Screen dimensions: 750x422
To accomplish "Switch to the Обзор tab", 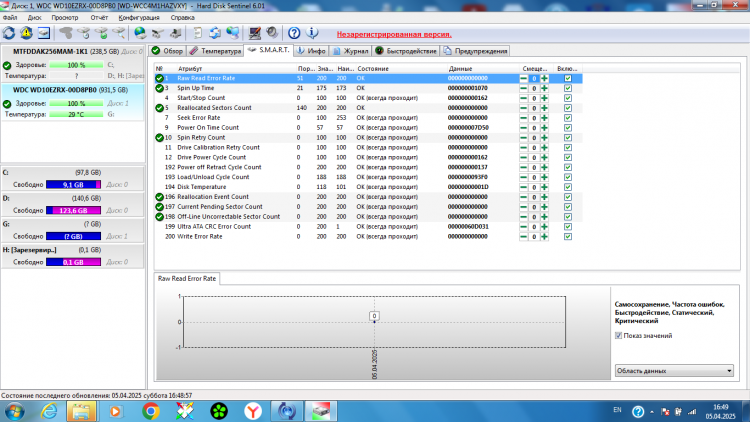I will point(167,51).
